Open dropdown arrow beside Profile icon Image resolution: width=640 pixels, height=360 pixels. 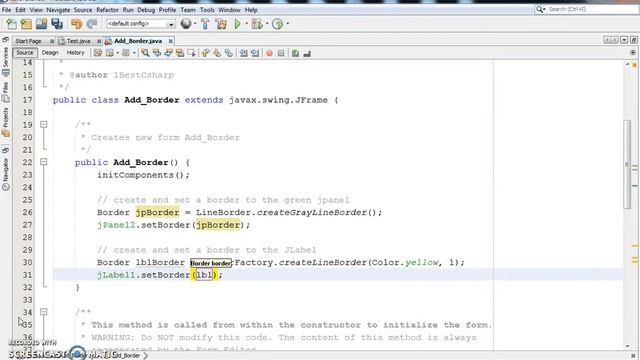pyautogui.click(x=288, y=24)
